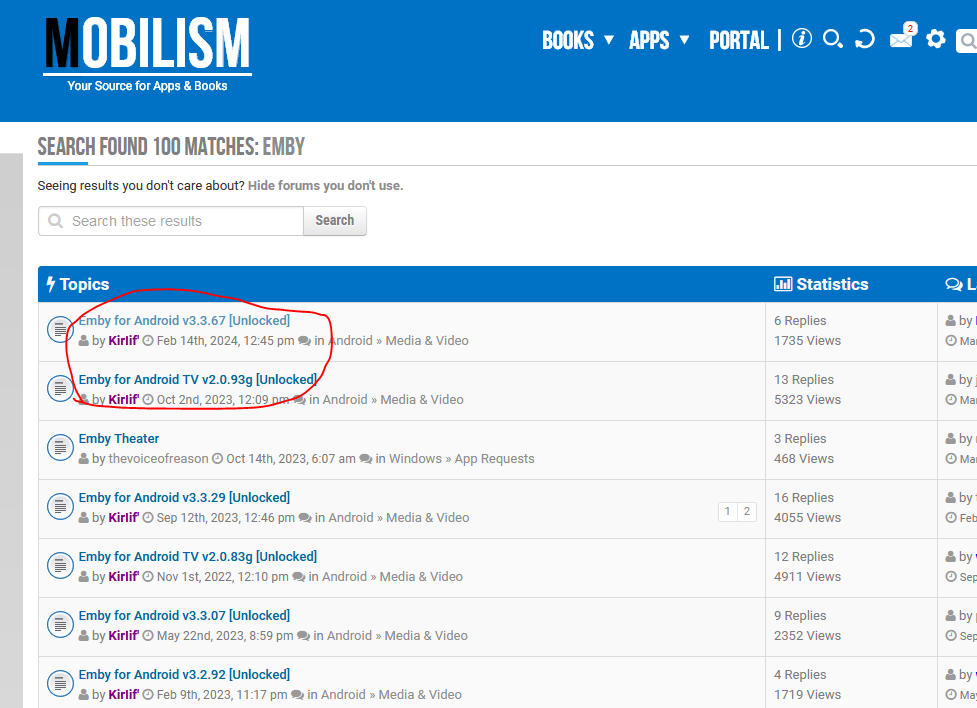
Task: Click the magnifier search icon beside the info icon
Action: click(x=832, y=39)
